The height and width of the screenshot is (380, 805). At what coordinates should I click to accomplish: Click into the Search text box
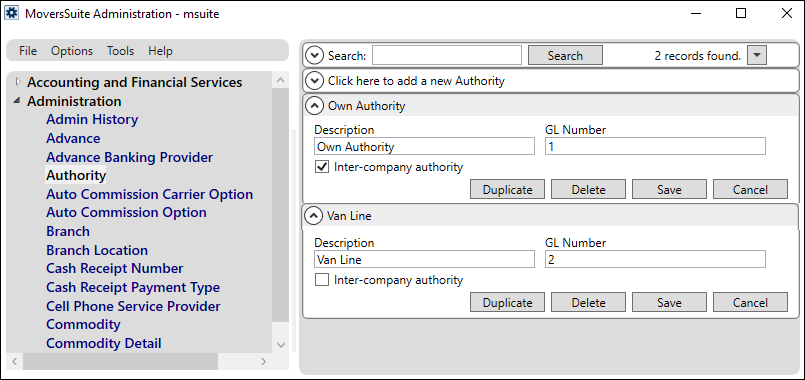(447, 55)
